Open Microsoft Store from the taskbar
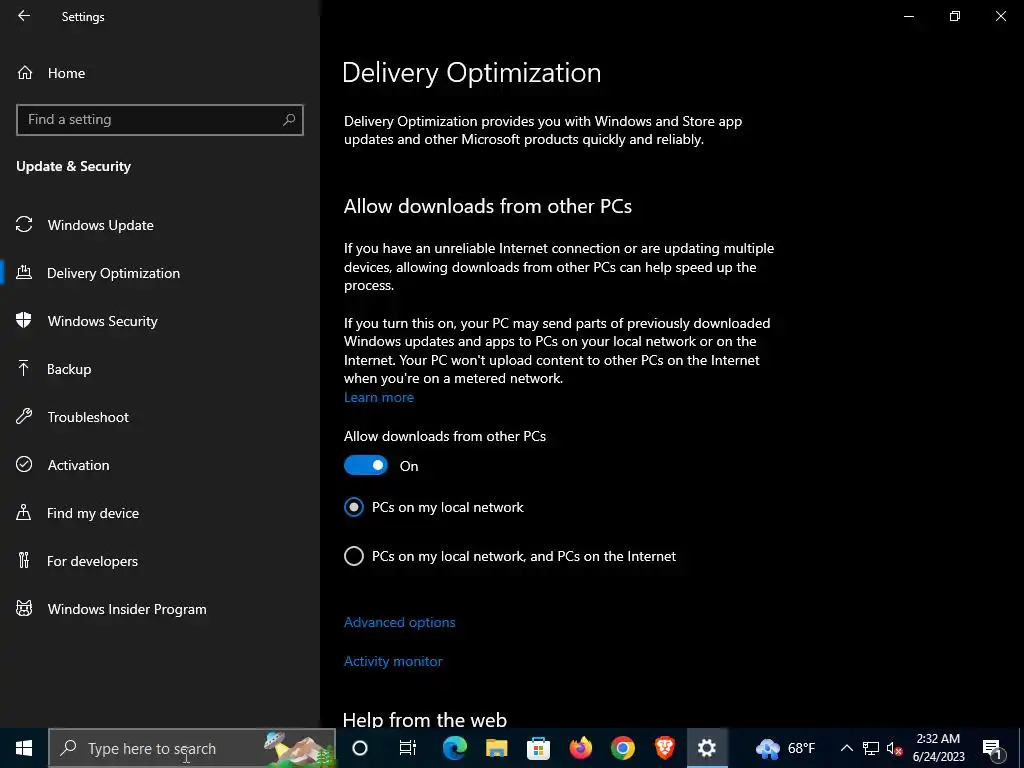This screenshot has width=1024, height=768. (538, 748)
